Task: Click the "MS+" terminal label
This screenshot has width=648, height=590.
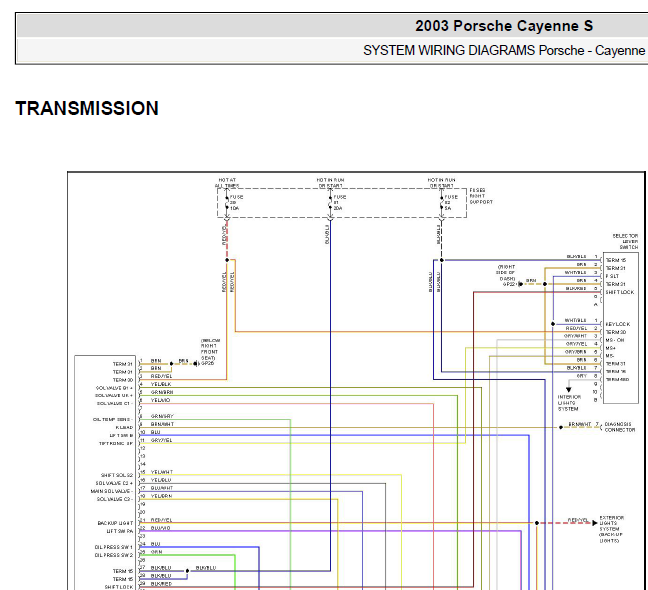Action: point(610,348)
